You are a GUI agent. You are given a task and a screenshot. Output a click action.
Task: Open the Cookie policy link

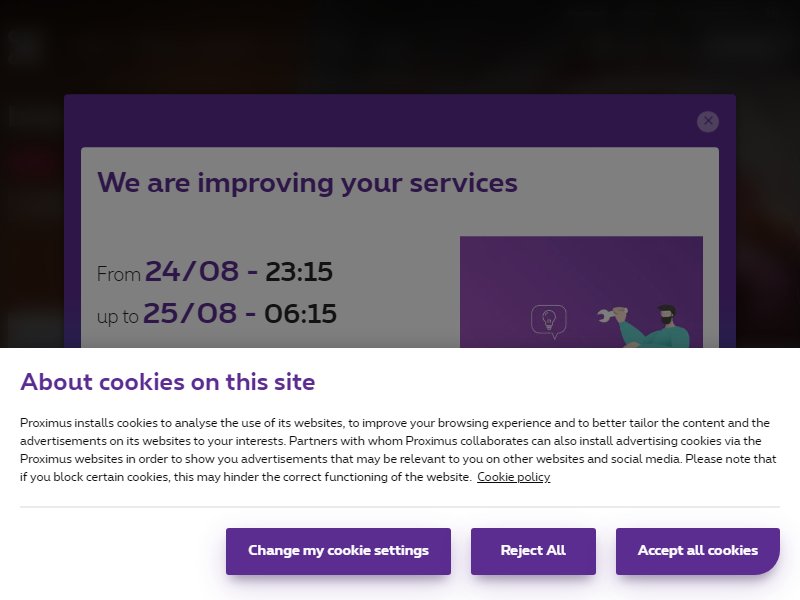513,477
